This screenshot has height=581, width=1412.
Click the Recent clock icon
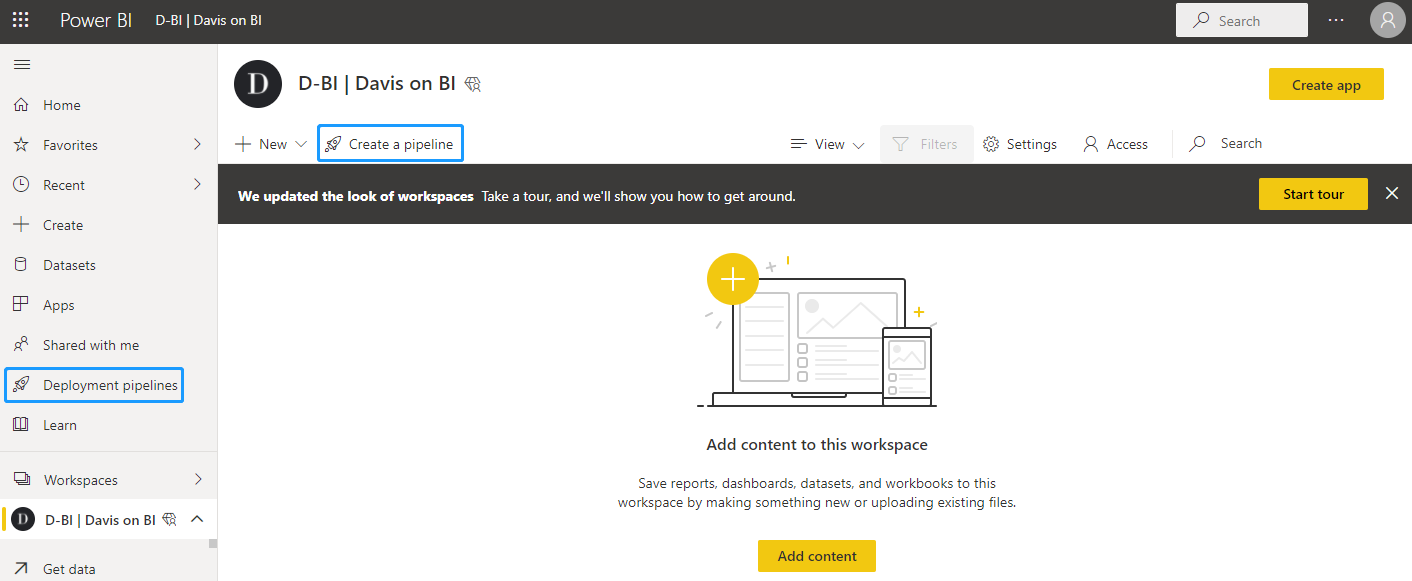[21, 184]
